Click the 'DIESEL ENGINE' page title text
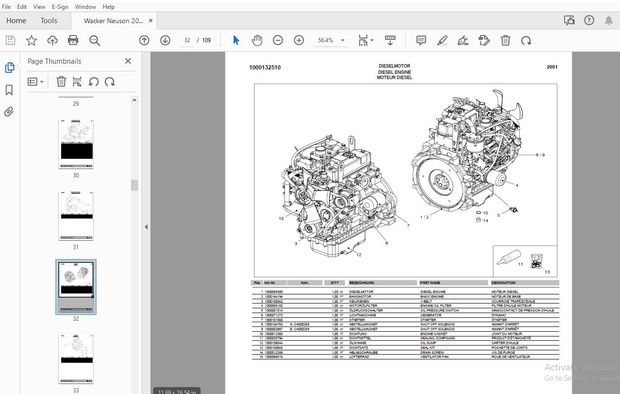 tap(394, 72)
